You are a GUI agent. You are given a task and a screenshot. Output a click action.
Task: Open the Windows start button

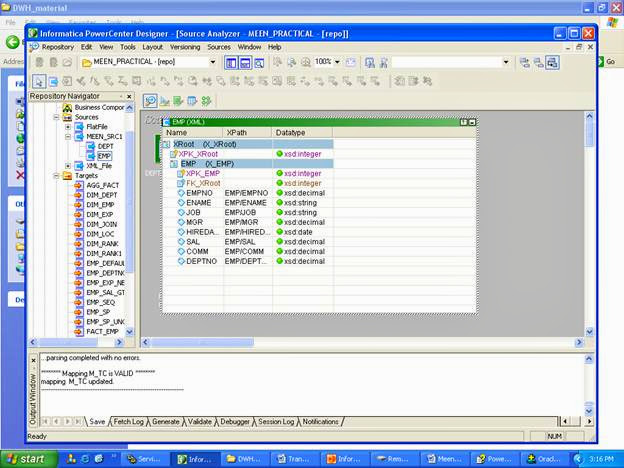tap(29, 459)
